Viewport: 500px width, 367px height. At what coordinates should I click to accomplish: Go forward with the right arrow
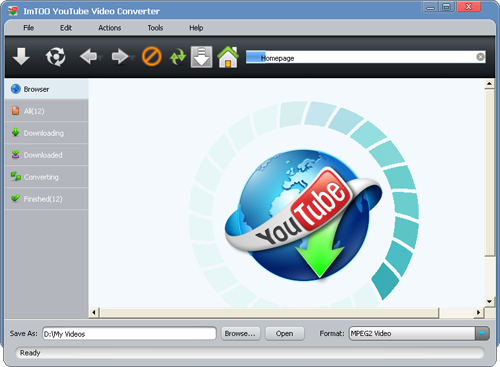tap(120, 56)
